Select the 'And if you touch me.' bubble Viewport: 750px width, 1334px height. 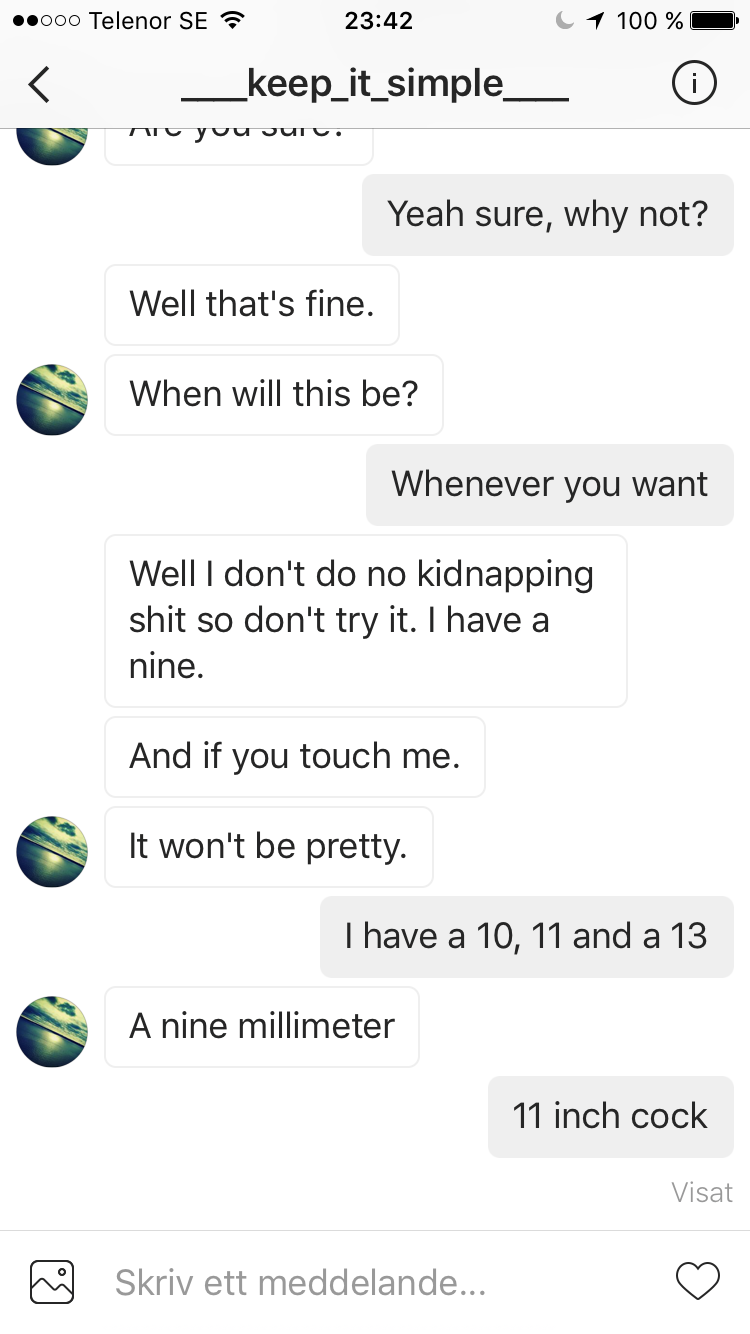tap(295, 757)
